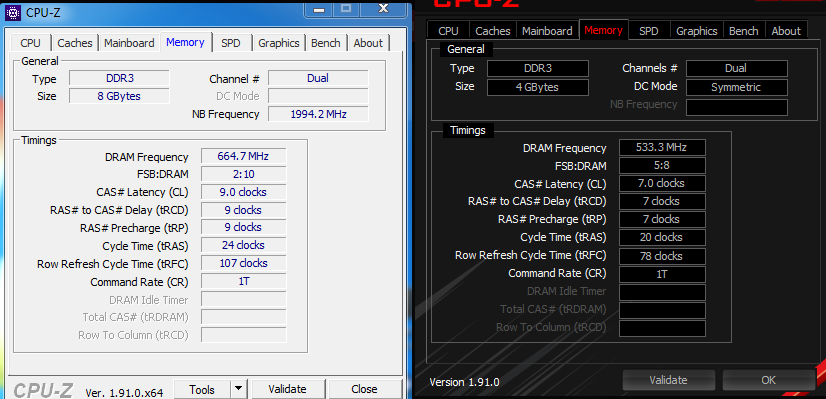Click the 4 GBytes size field in dark window
The image size is (826, 399).
538,87
